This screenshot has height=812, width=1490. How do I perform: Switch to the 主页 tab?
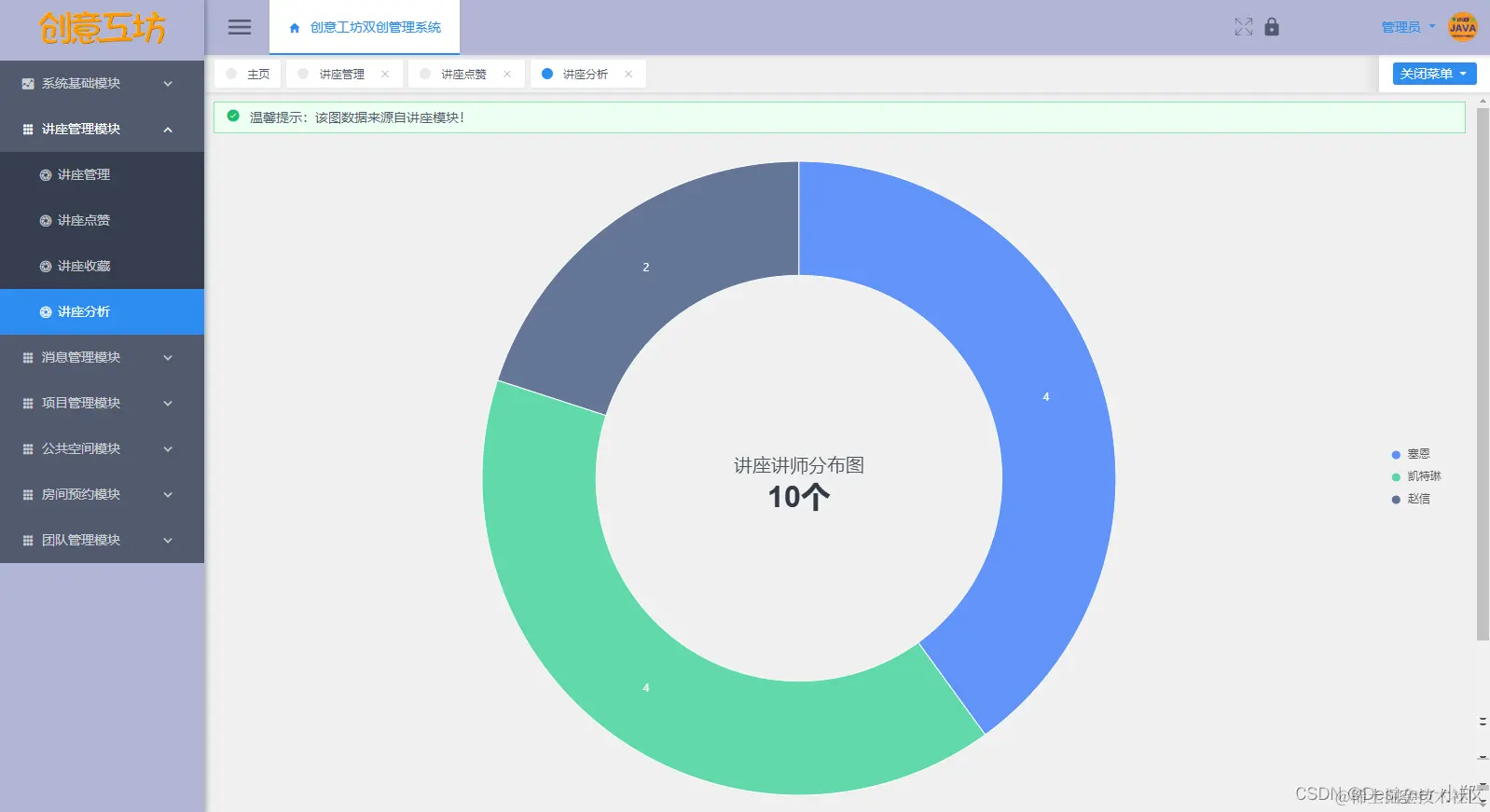[248, 74]
